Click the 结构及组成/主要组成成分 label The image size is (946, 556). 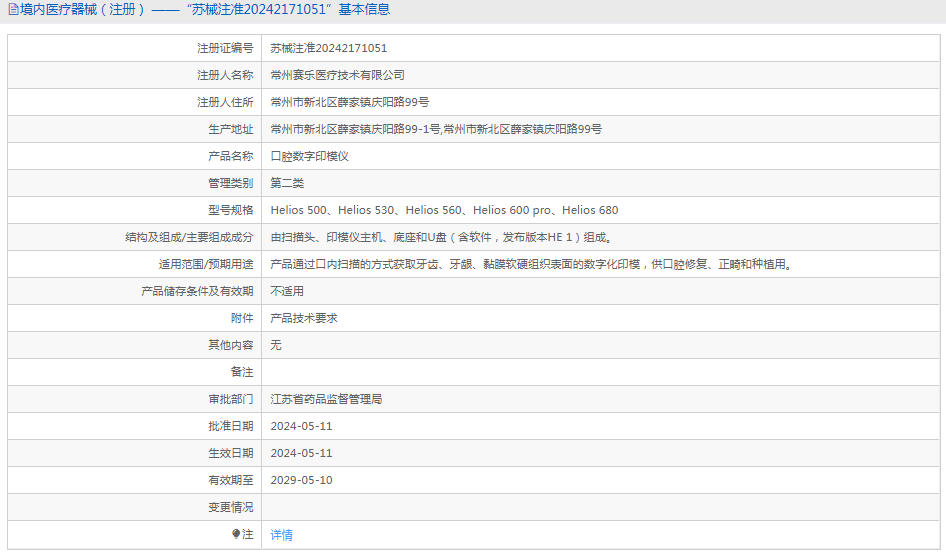189,238
